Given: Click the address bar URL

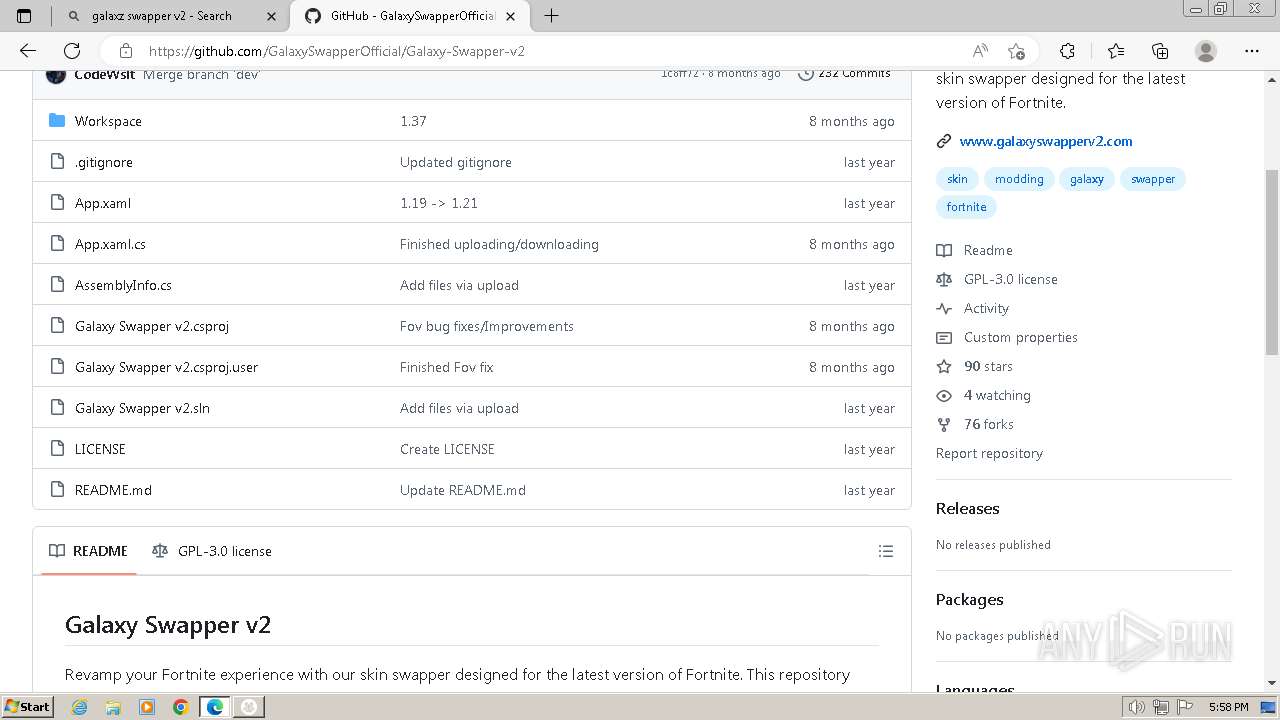Looking at the screenshot, I should click(x=337, y=51).
